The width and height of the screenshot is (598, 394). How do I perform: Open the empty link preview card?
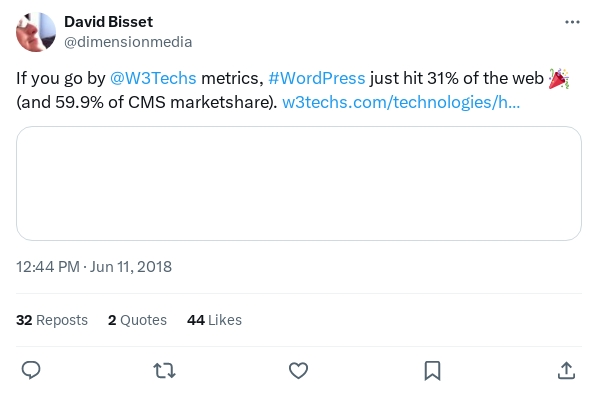tap(299, 183)
